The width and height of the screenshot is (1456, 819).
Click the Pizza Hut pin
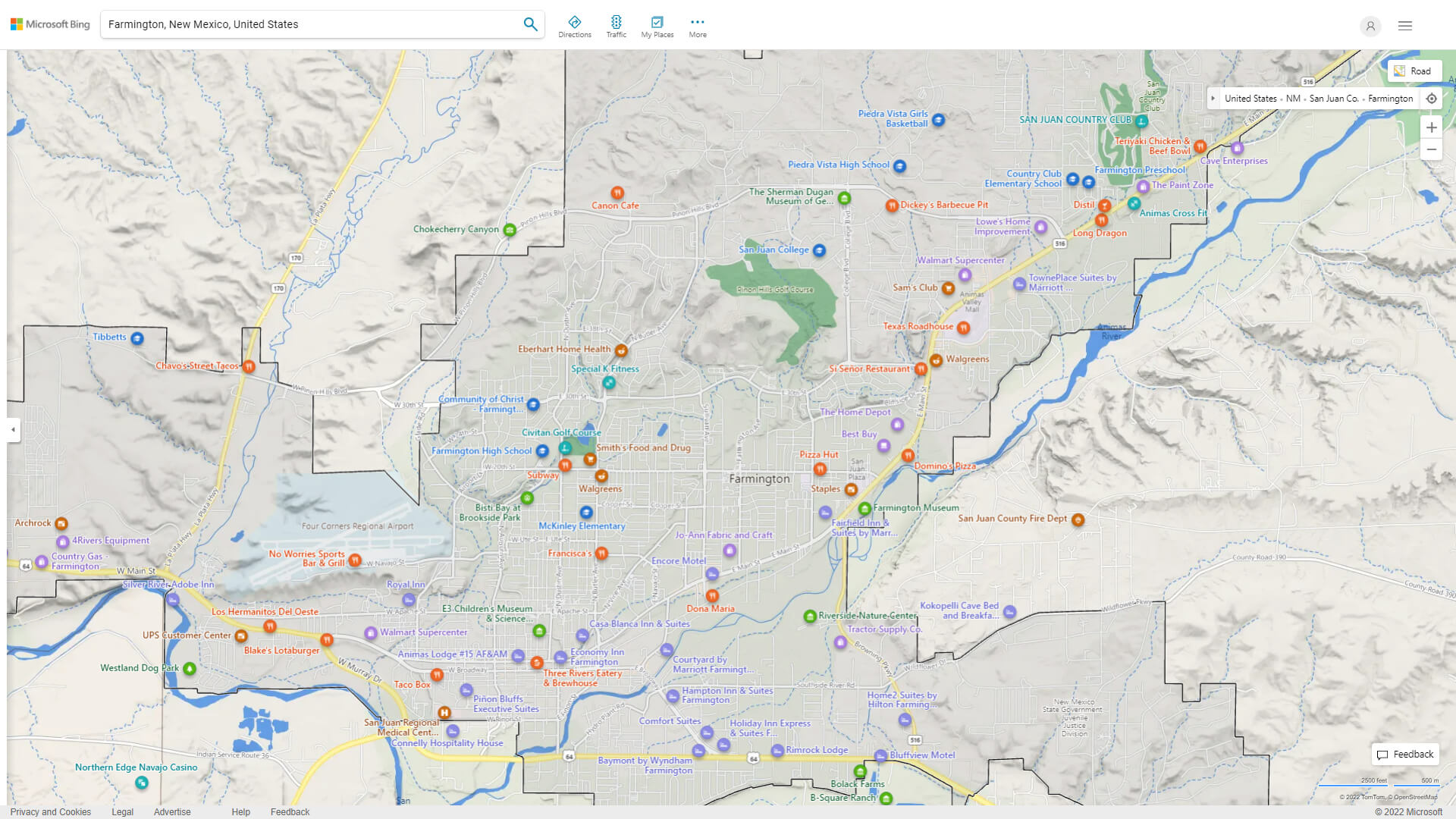point(820,469)
